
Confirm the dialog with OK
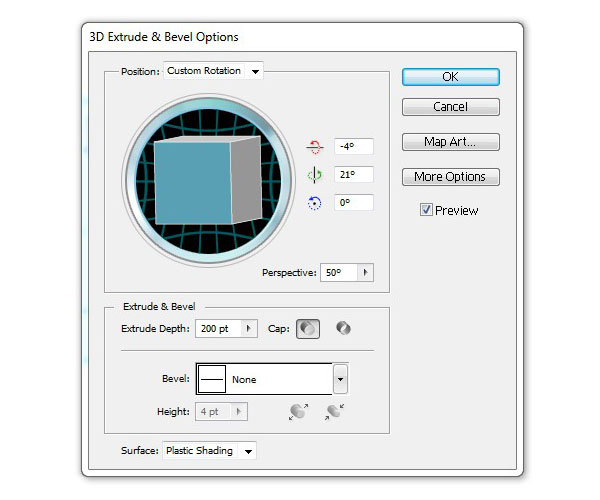(x=451, y=77)
